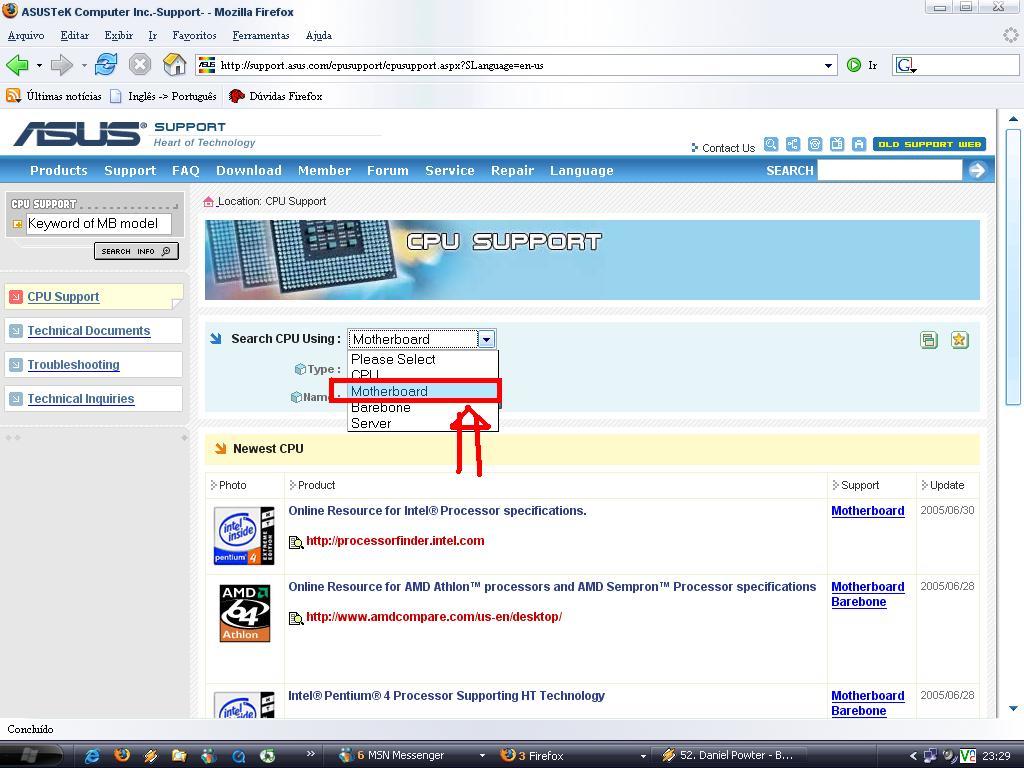
Task: Click the OLD SUPPORT WEB button
Action: [929, 144]
